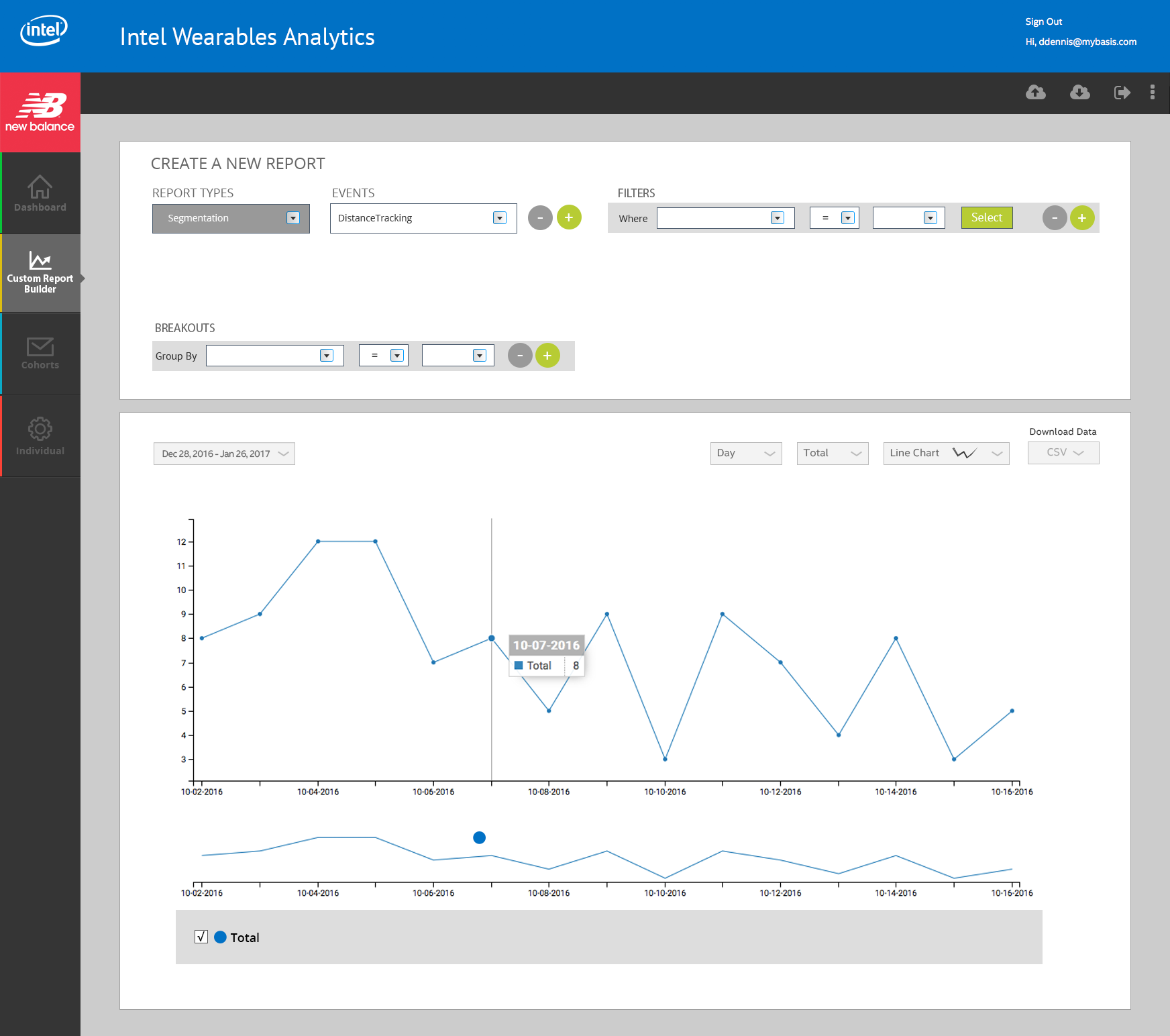Viewport: 1170px width, 1036px height.
Task: Open the CSV download dropdown
Action: coord(1063,453)
